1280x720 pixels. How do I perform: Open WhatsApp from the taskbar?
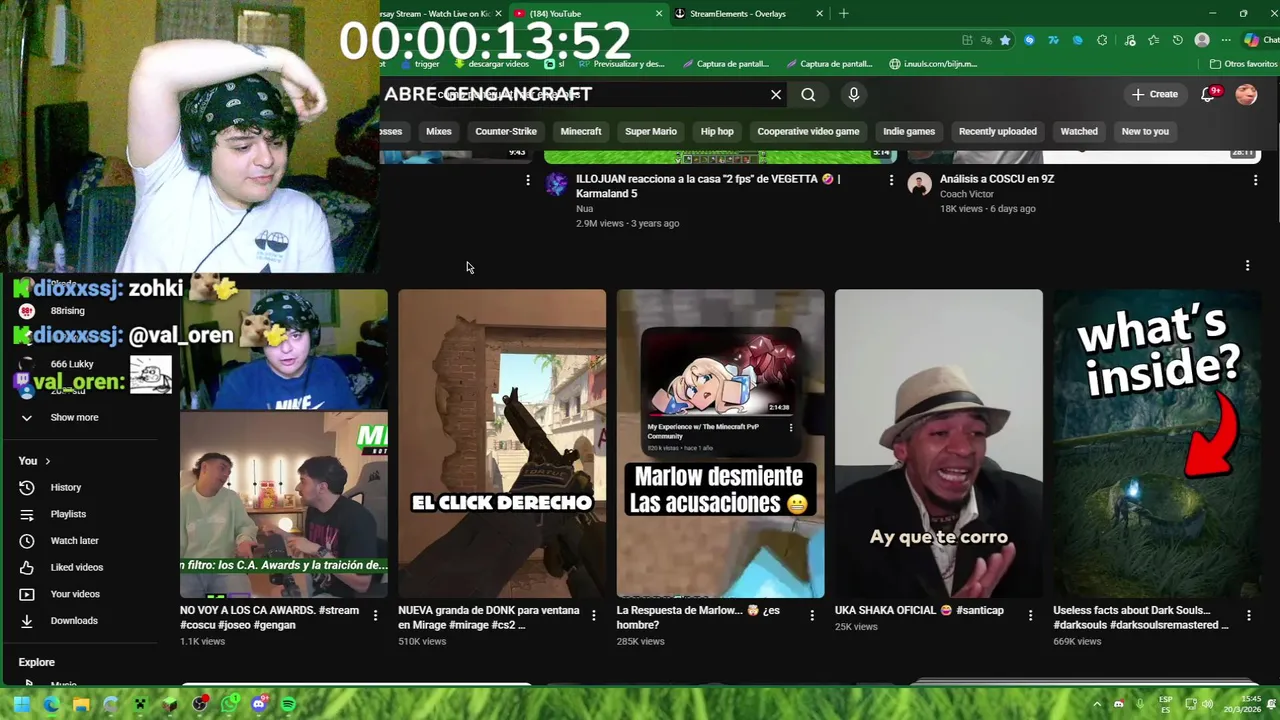coord(229,704)
